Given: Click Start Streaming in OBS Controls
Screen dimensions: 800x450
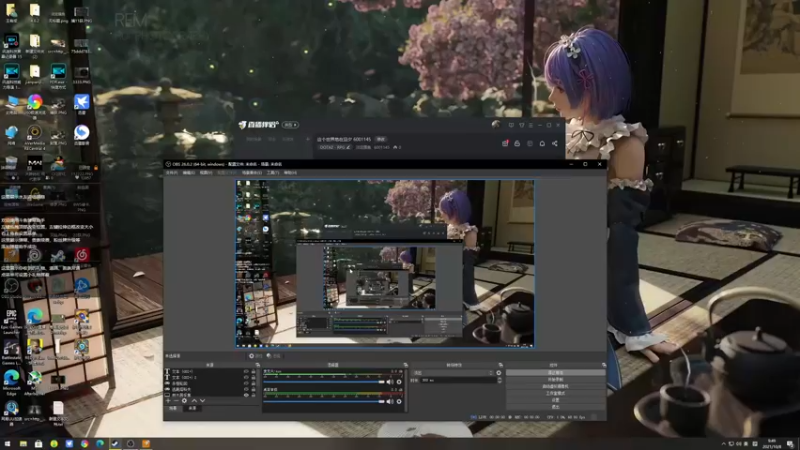Looking at the screenshot, I should pos(555,373).
